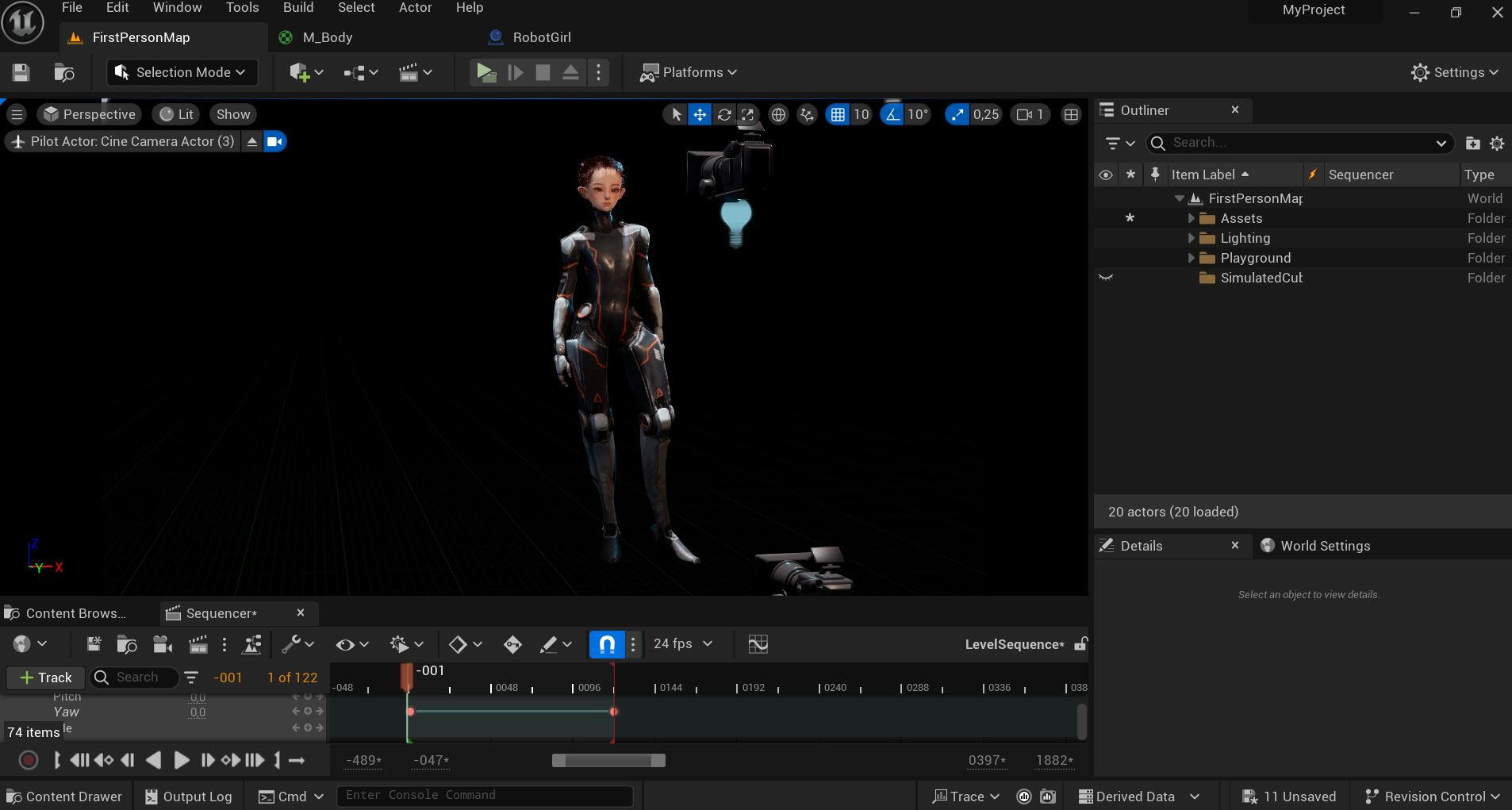Click the eject pilot actor icon
Image resolution: width=1512 pixels, height=810 pixels.
(x=251, y=141)
